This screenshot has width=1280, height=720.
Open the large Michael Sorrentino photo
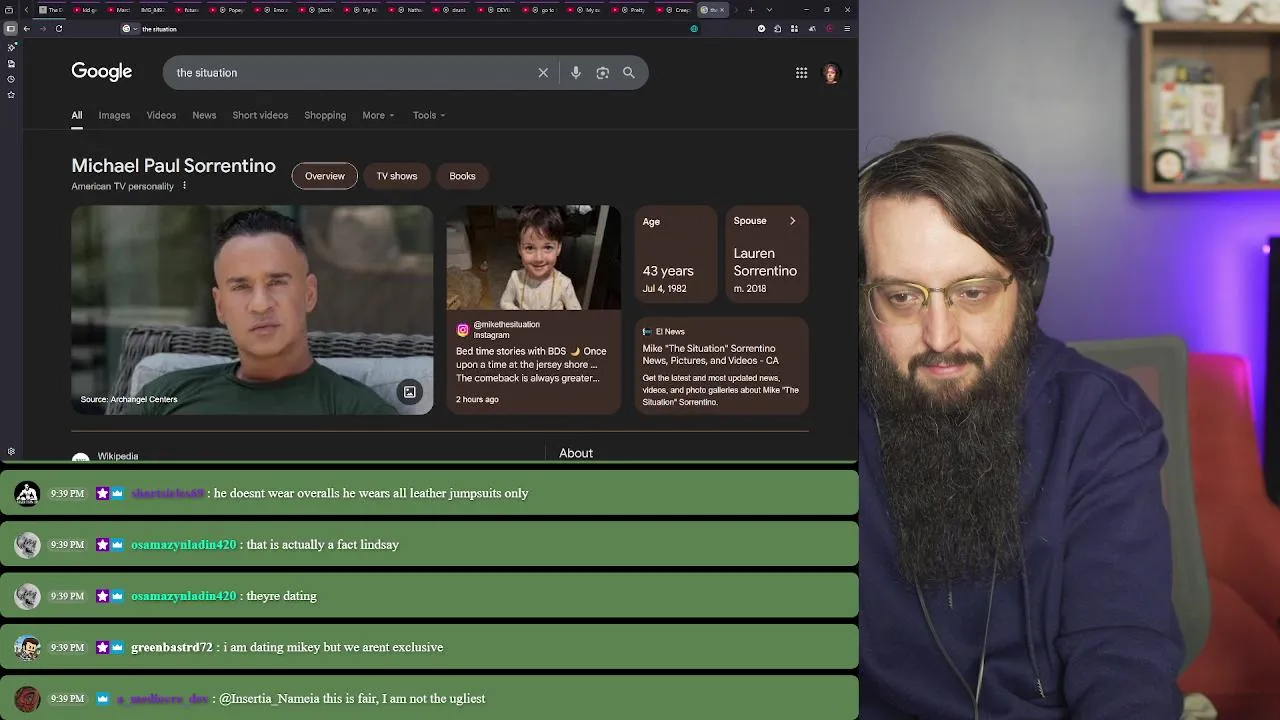252,310
